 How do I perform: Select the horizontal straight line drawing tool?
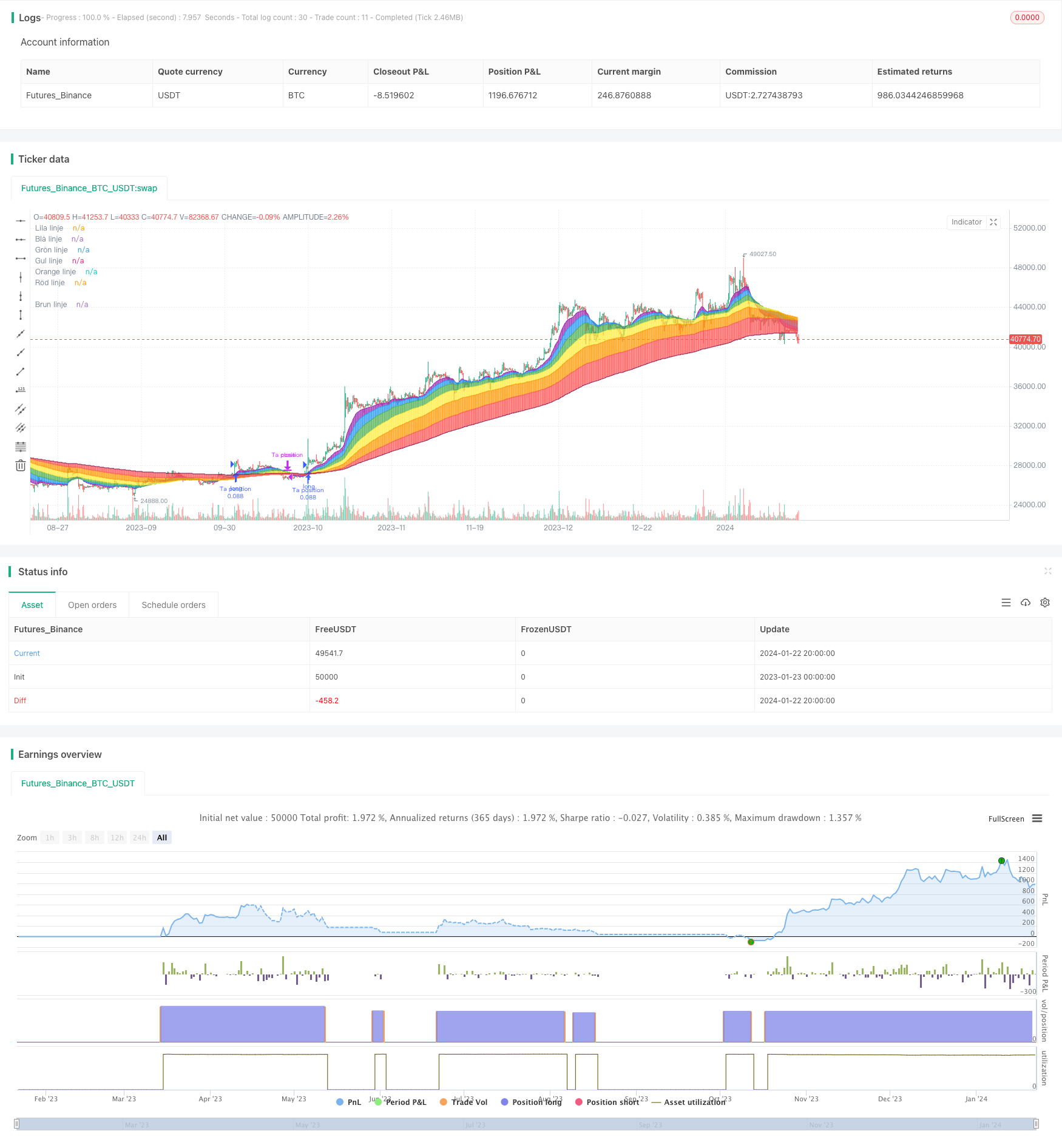coord(21,221)
